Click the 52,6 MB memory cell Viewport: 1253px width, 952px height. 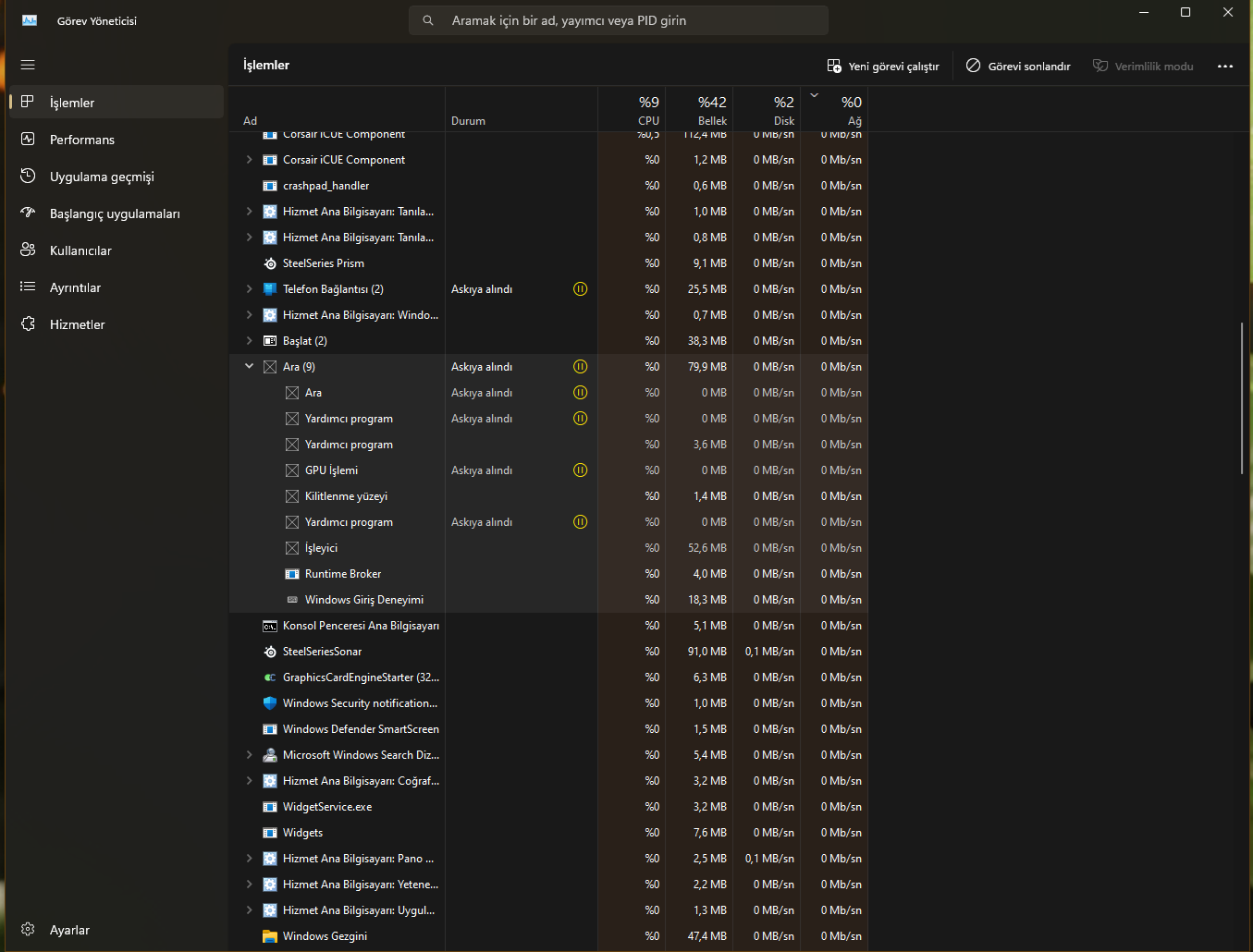point(706,548)
